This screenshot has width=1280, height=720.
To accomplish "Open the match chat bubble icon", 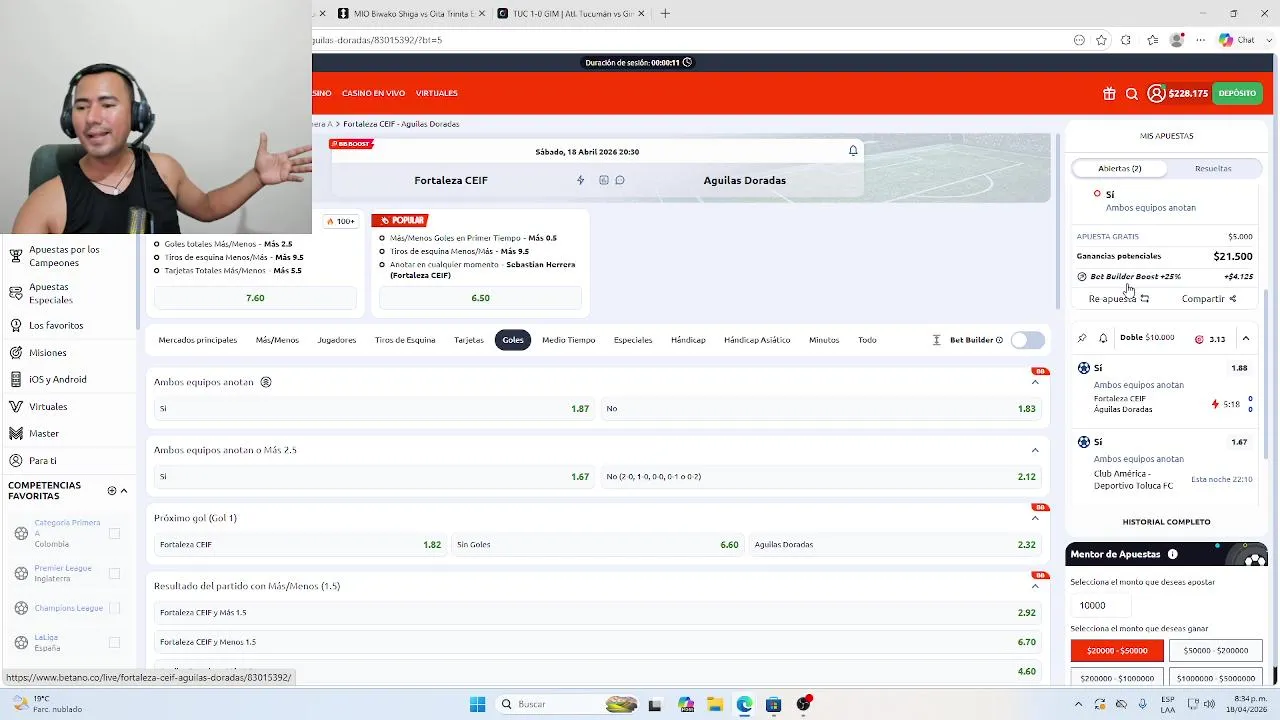I will coord(620,180).
